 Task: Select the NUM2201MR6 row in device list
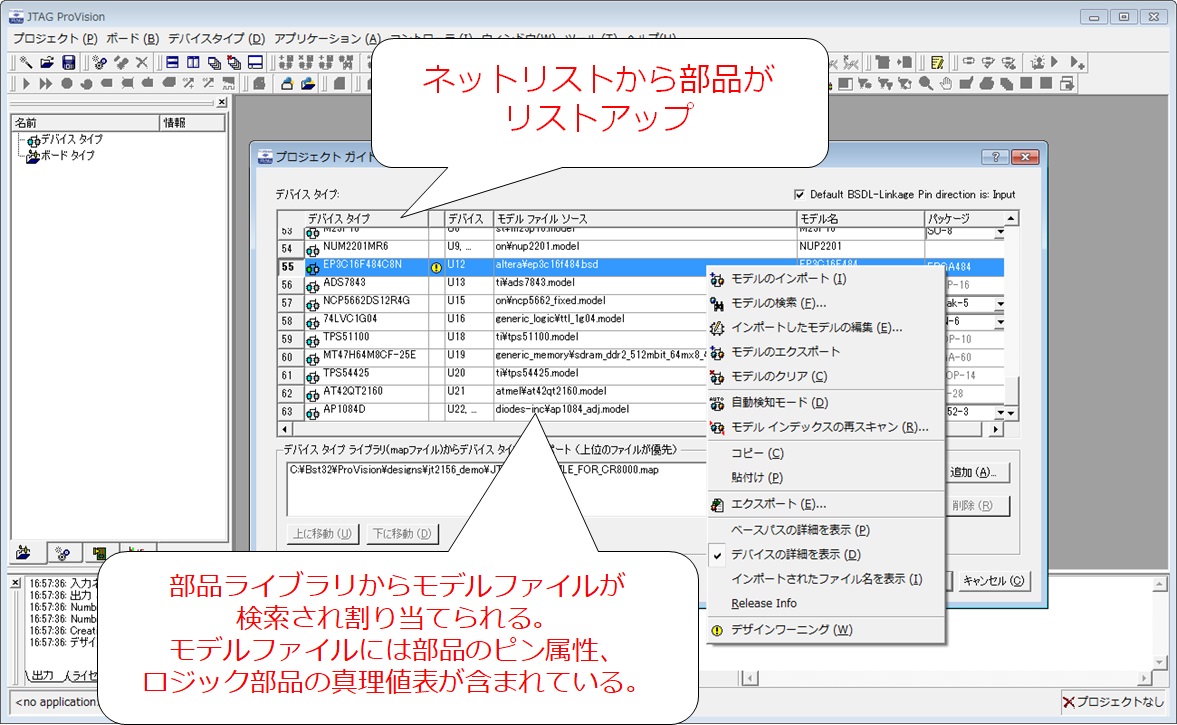coord(640,247)
